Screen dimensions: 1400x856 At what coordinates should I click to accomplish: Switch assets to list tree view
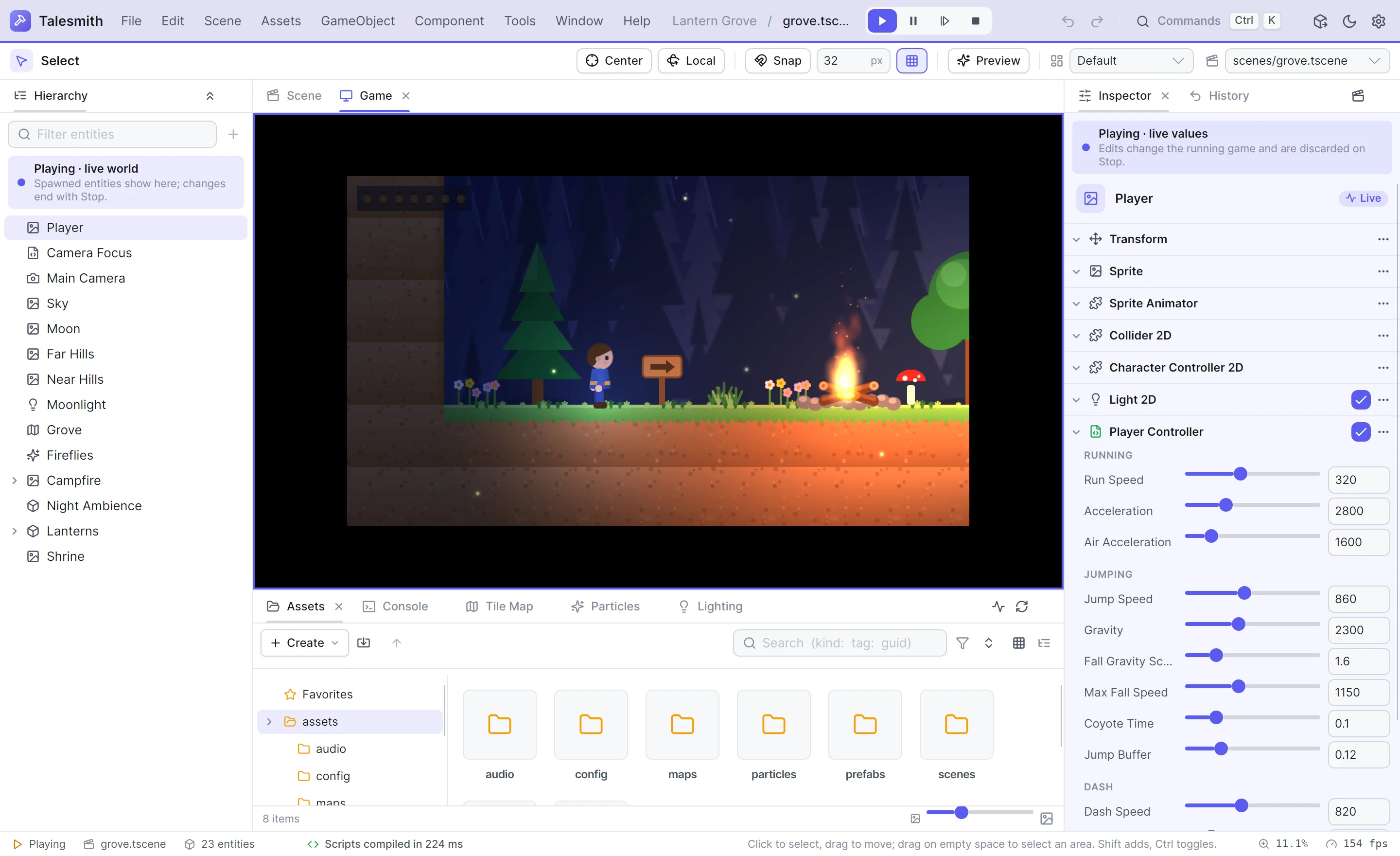pyautogui.click(x=1044, y=643)
